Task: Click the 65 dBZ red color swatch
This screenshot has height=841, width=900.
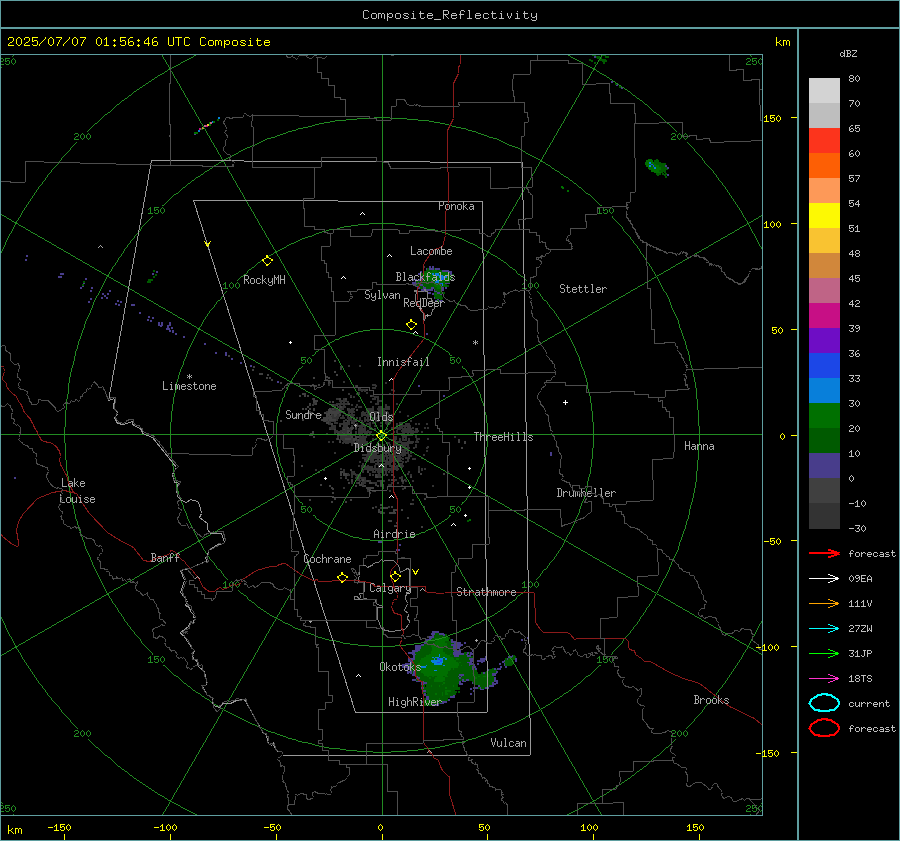Action: [824, 140]
